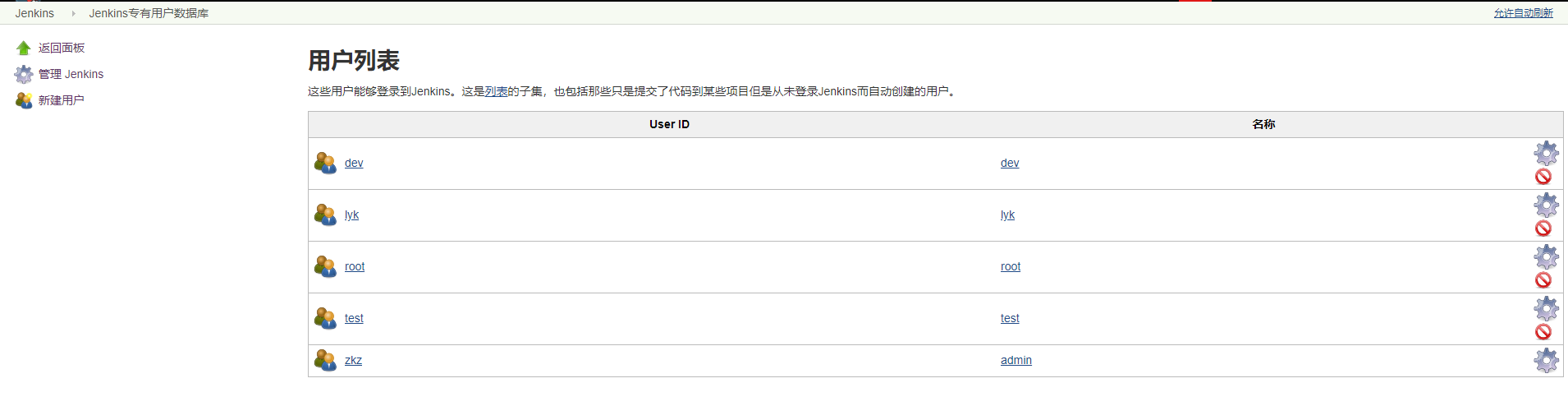
Task: Click the admin name link
Action: (x=1016, y=360)
